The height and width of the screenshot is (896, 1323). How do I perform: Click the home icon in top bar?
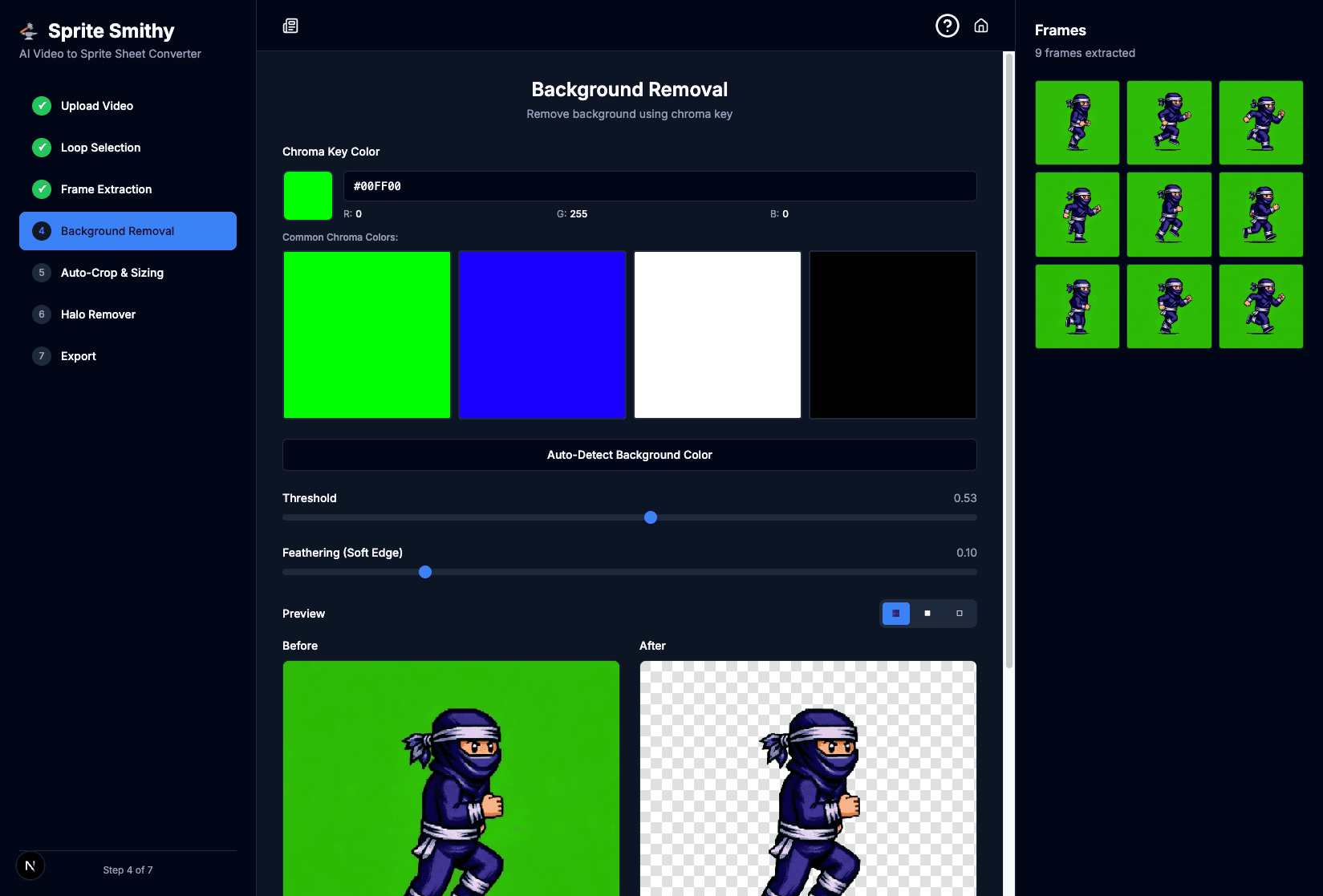980,26
